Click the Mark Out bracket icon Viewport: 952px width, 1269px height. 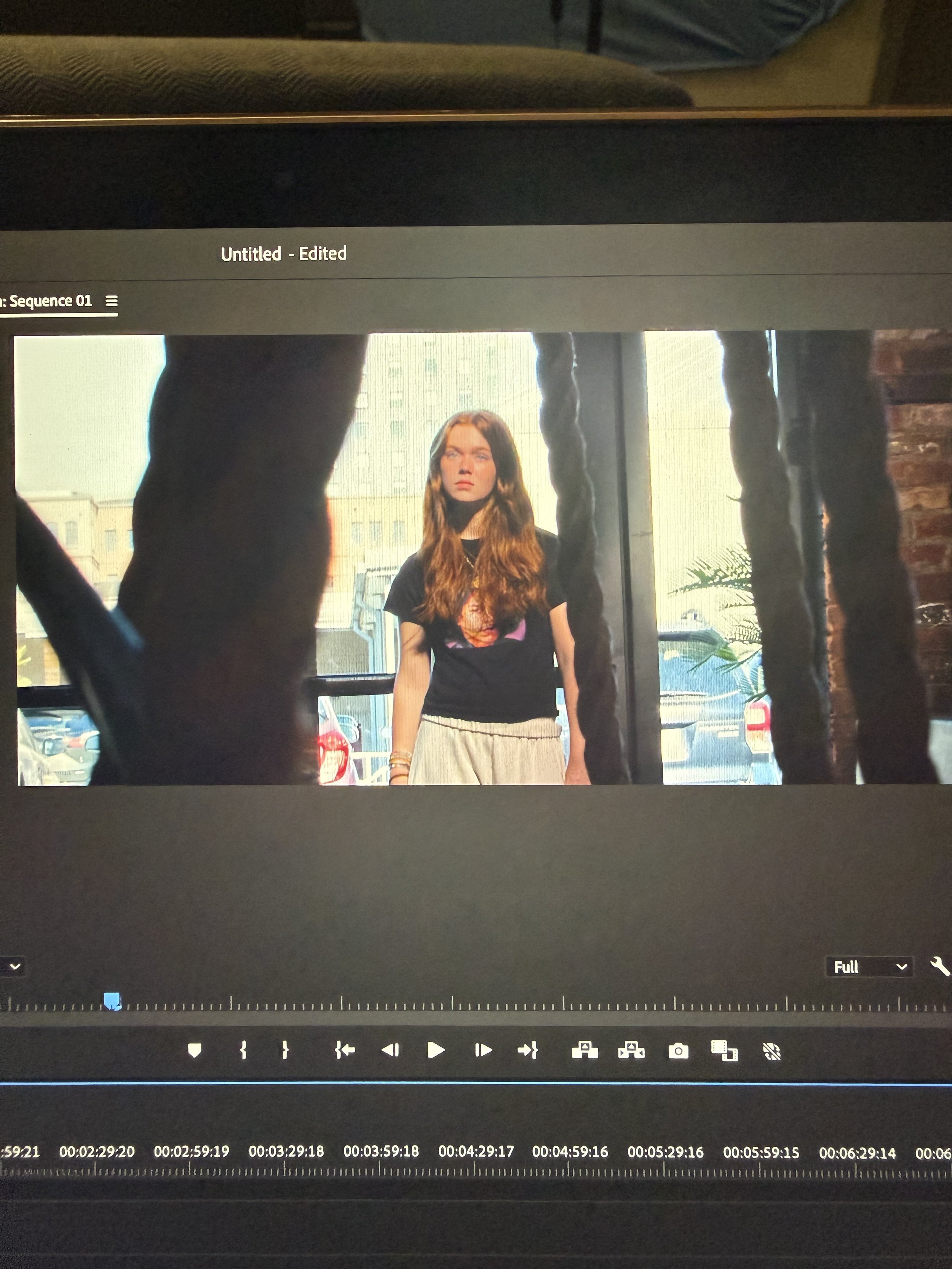pyautogui.click(x=284, y=1050)
